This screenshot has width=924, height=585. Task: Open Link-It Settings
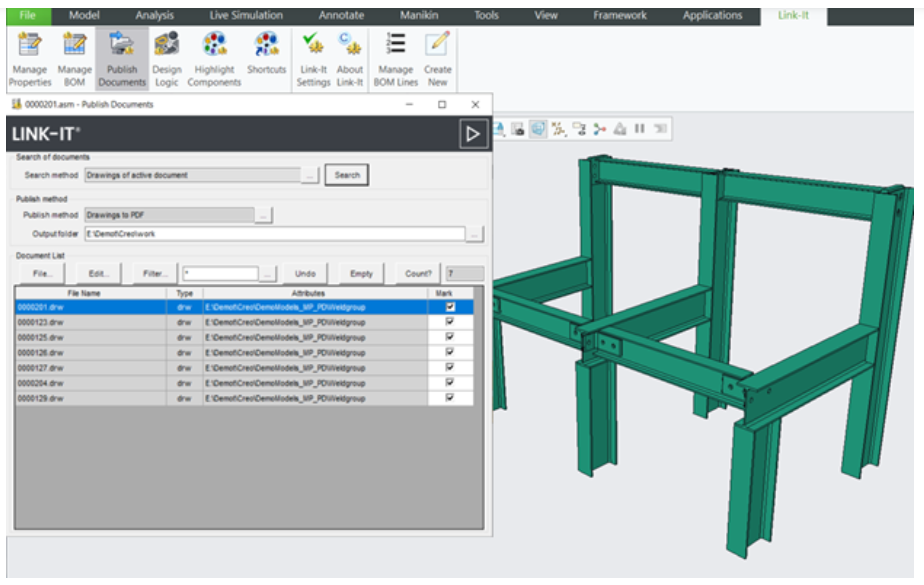[x=313, y=59]
